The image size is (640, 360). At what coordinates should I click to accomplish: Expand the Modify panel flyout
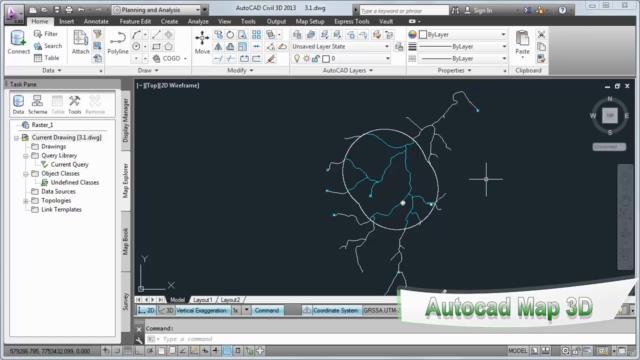click(240, 71)
